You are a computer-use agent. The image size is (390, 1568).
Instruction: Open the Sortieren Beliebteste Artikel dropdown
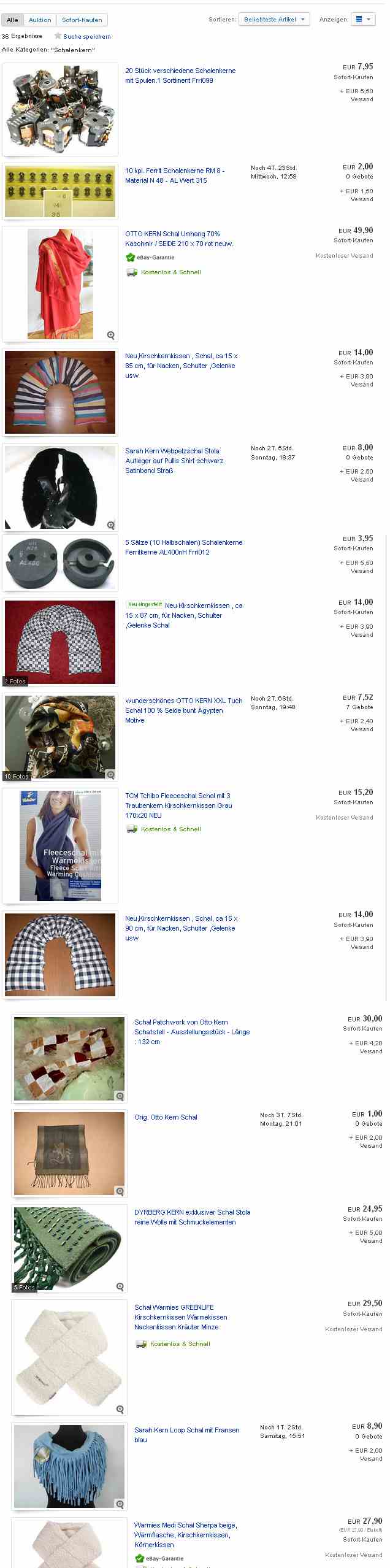tap(274, 20)
